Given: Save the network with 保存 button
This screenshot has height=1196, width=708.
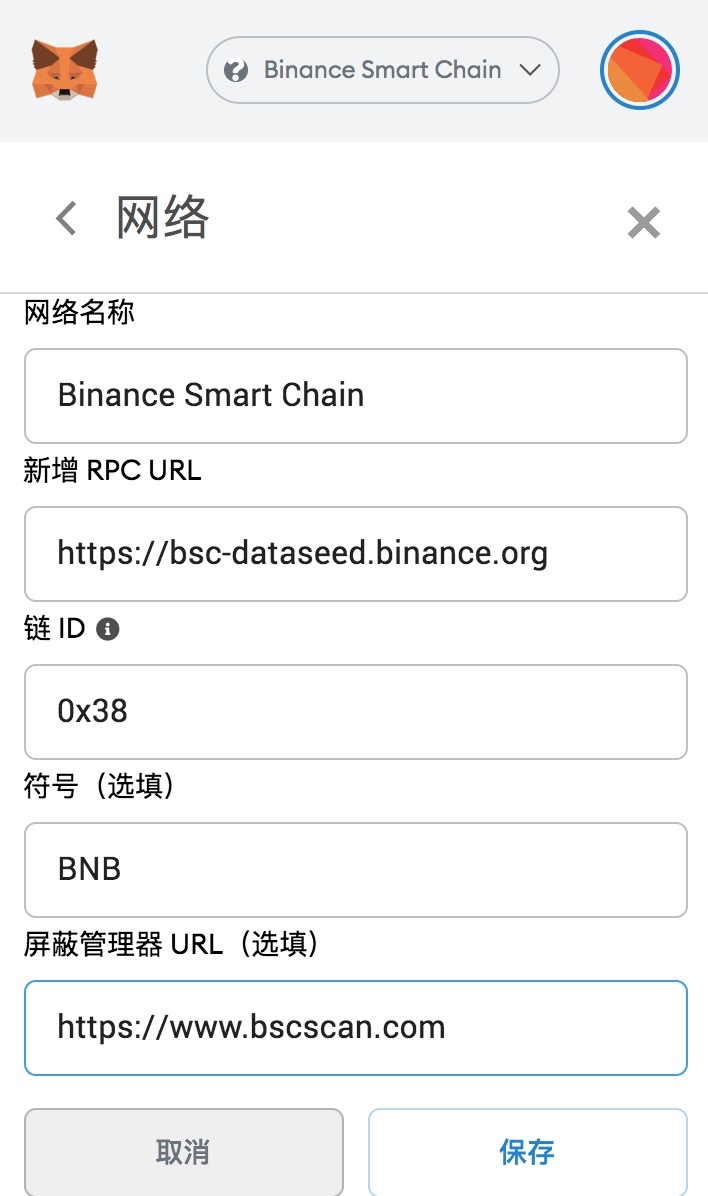Looking at the screenshot, I should (x=527, y=1151).
